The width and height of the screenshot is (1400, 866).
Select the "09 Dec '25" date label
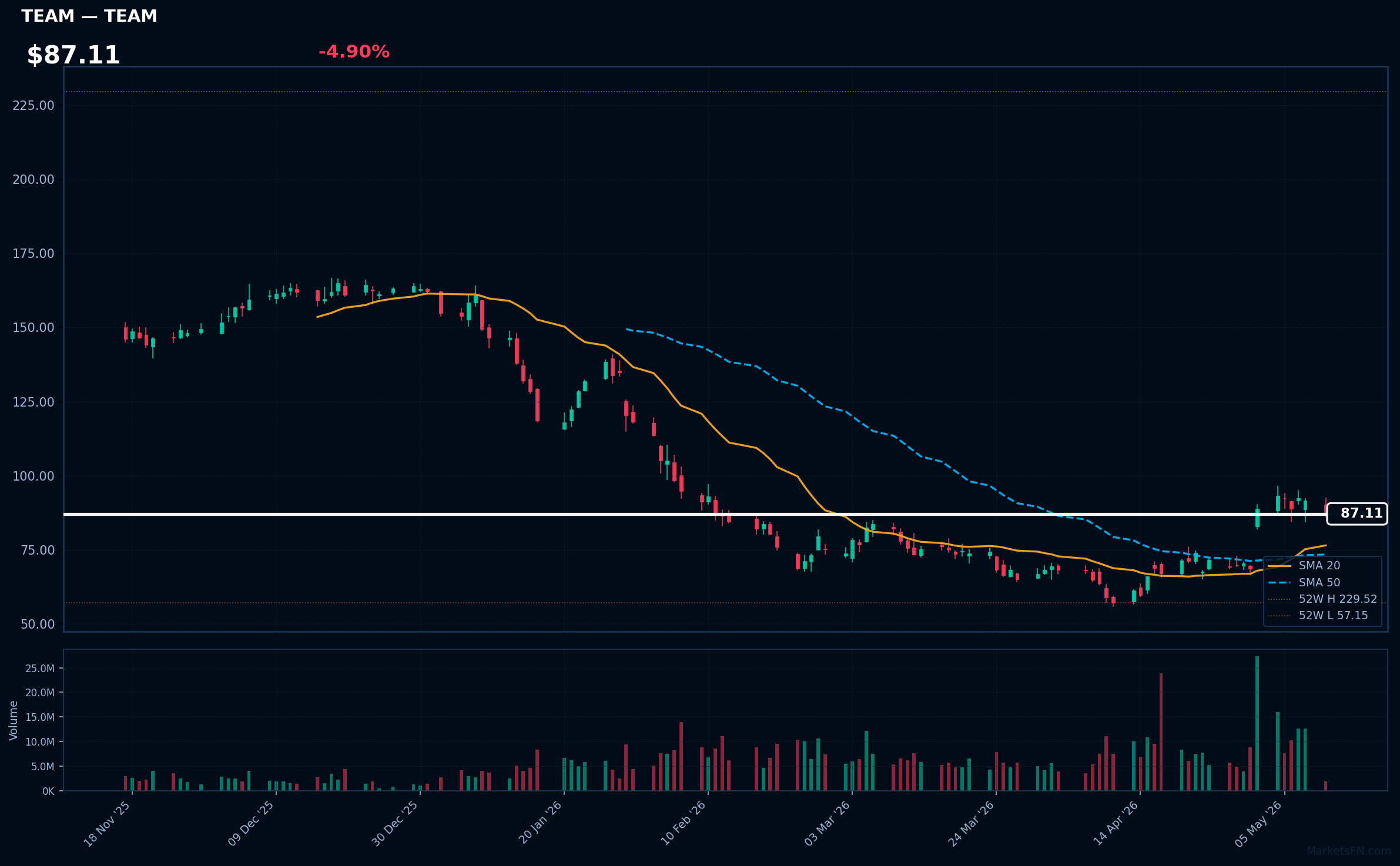pyautogui.click(x=251, y=824)
